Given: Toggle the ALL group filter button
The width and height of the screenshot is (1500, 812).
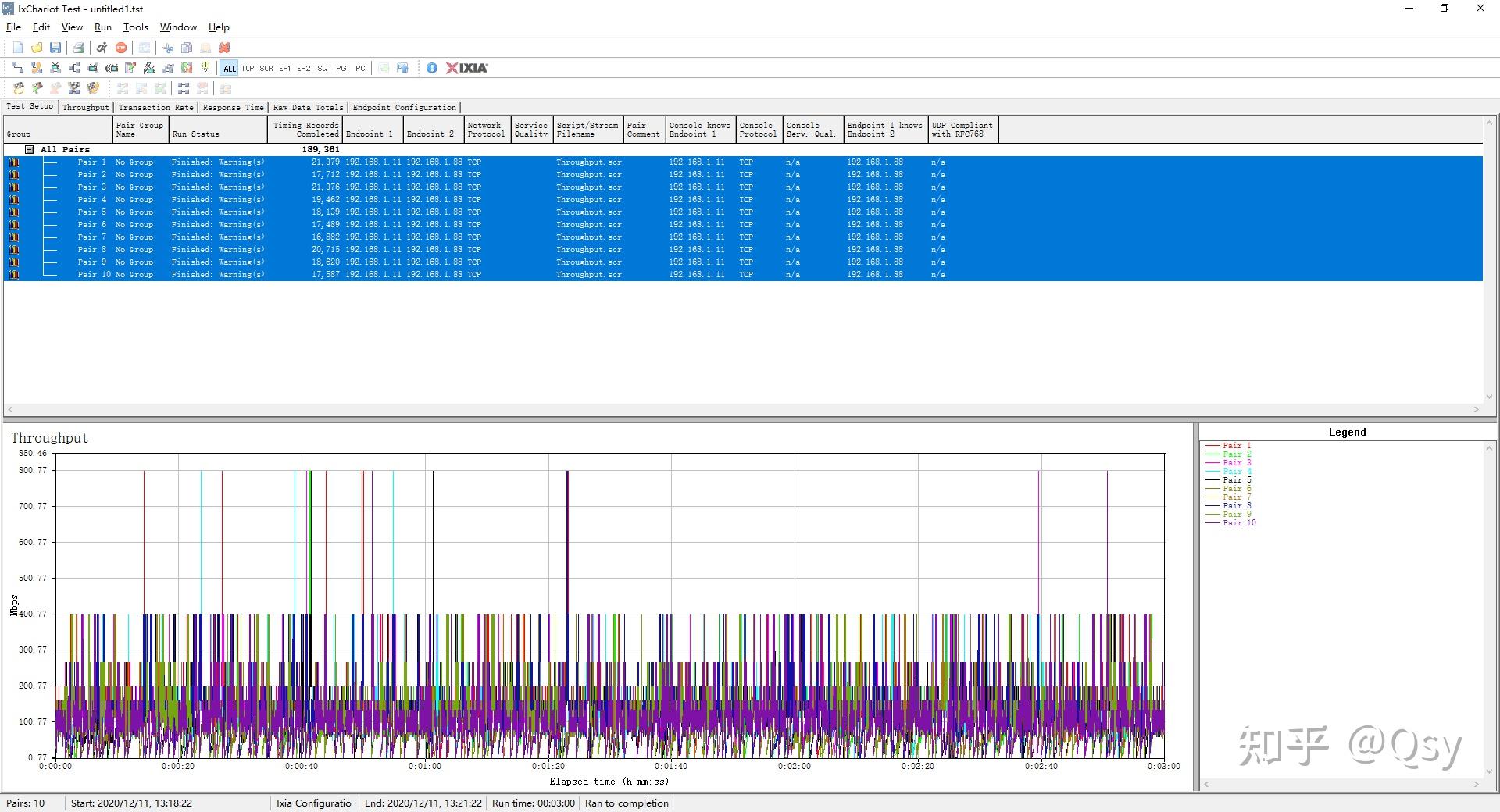Looking at the screenshot, I should (x=229, y=69).
